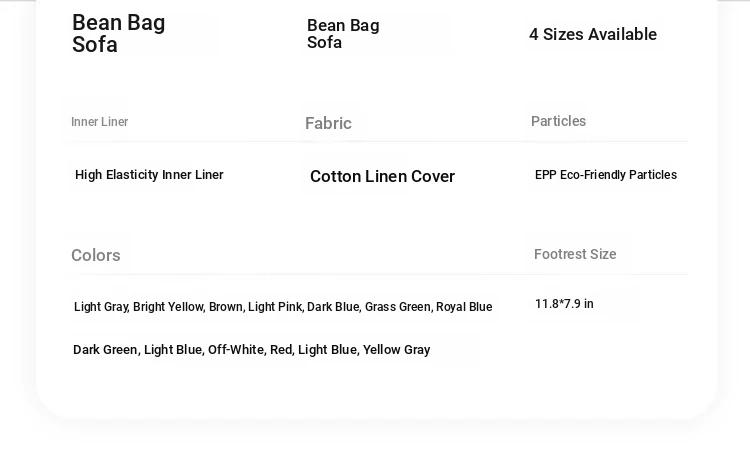Click the Light Gray color name
The height and width of the screenshot is (458, 750).
coord(100,307)
